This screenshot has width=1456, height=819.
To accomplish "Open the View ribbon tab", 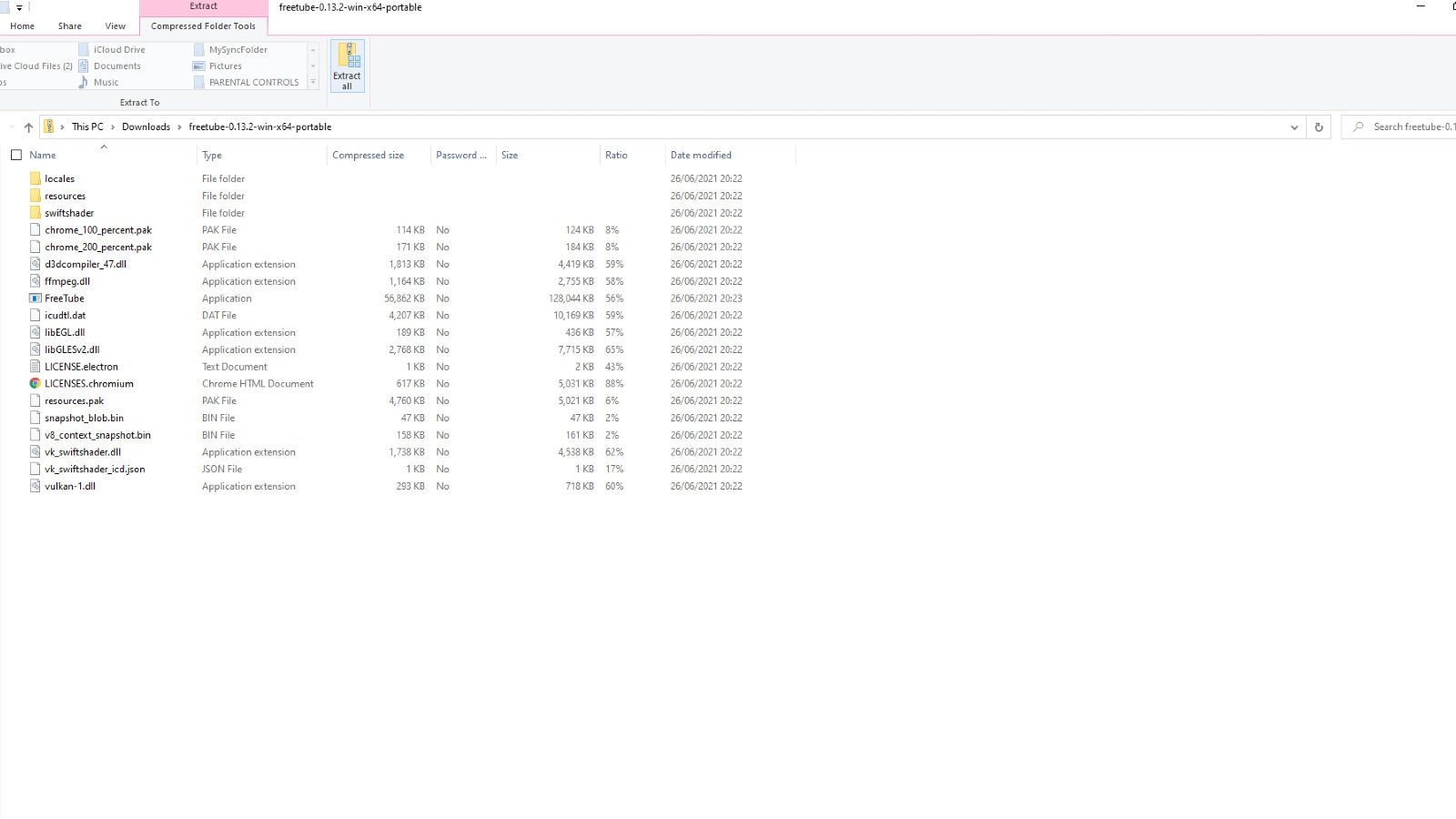I will pyautogui.click(x=115, y=26).
